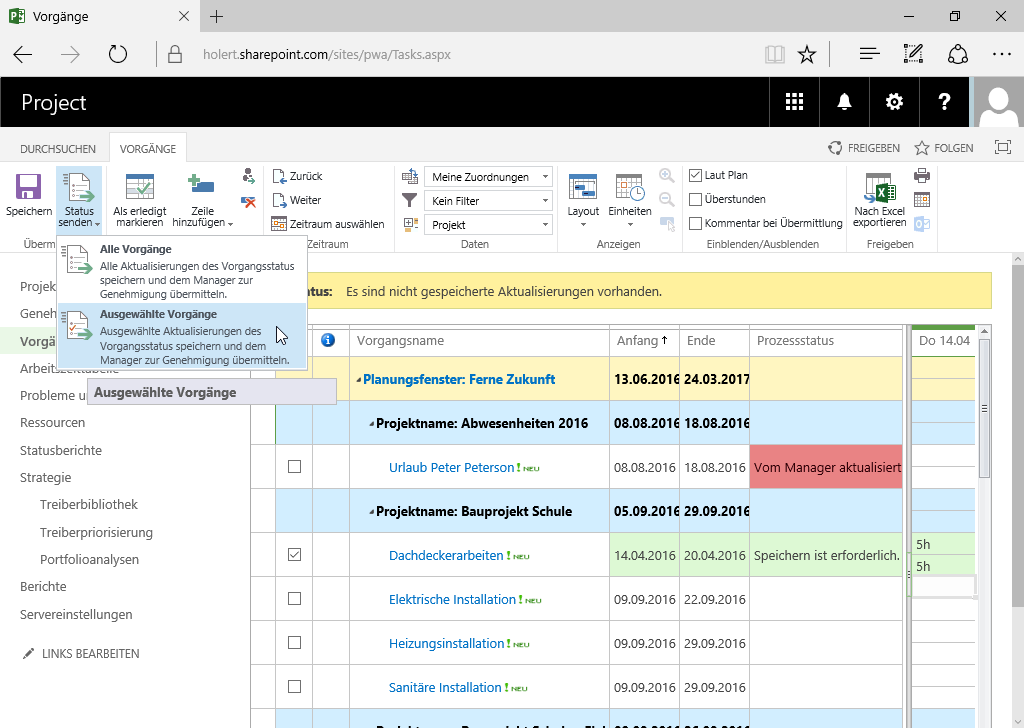Click the Weiter period button
The image size is (1024, 728).
(x=297, y=200)
